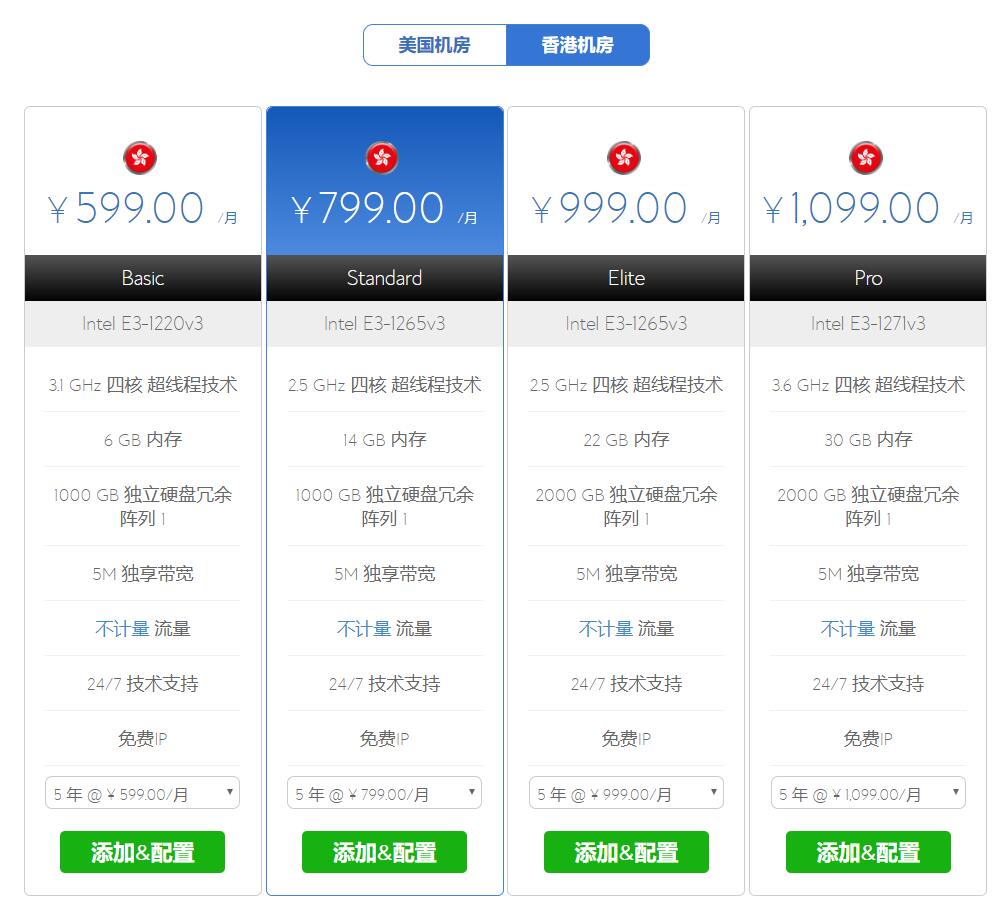
Task: Add and configure the Standard plan
Action: (x=384, y=852)
